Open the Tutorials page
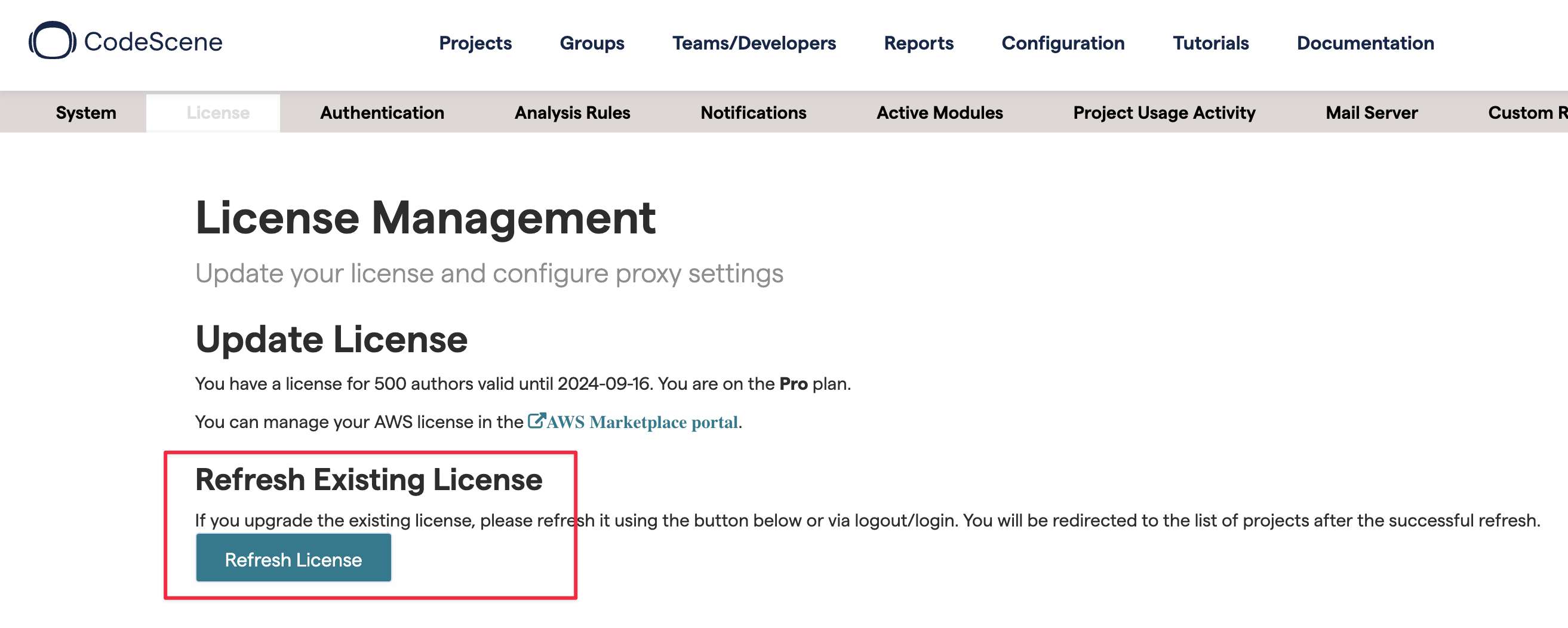This screenshot has width=1568, height=628. (x=1210, y=43)
